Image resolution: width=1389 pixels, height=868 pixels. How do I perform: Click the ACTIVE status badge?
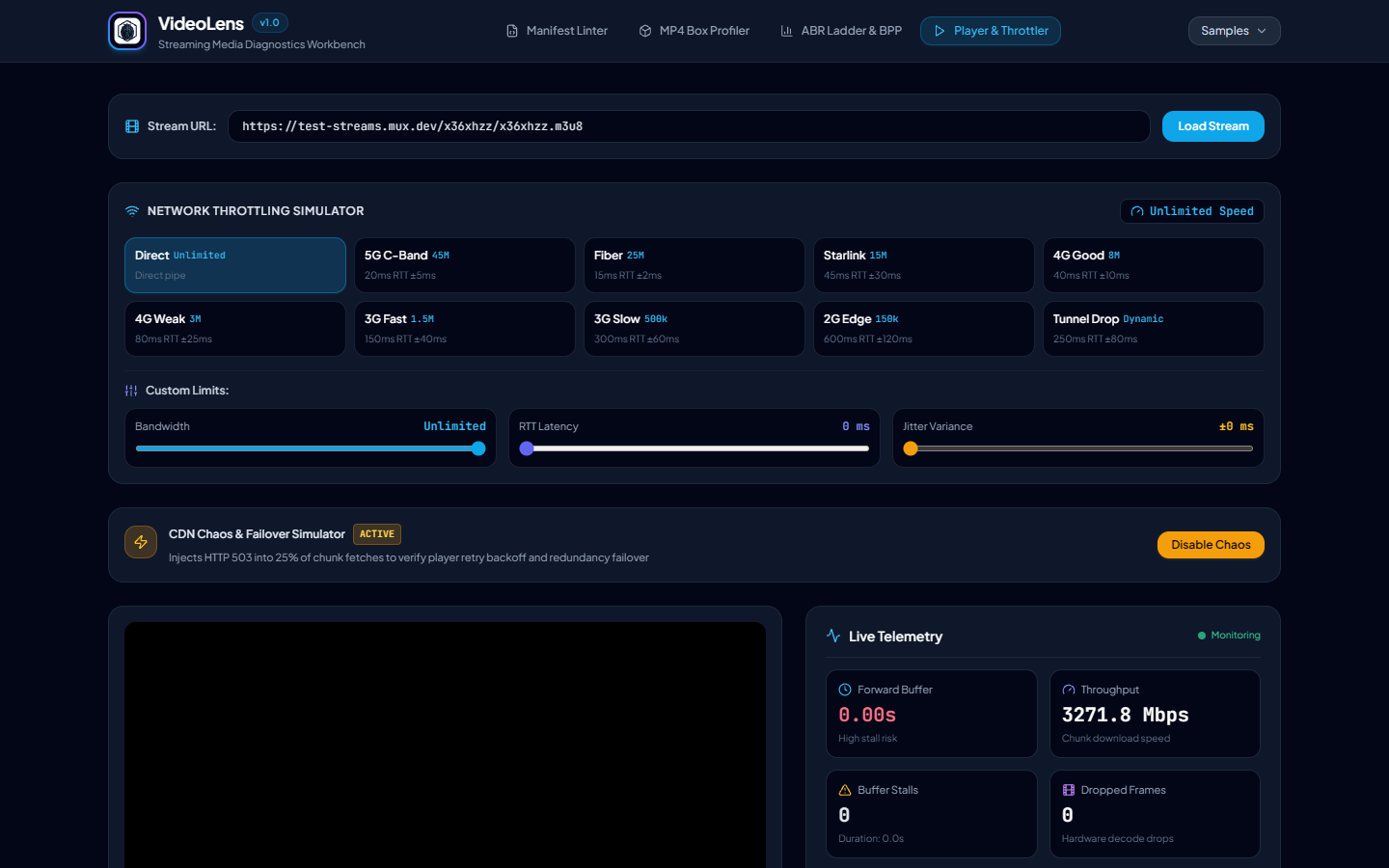(377, 534)
